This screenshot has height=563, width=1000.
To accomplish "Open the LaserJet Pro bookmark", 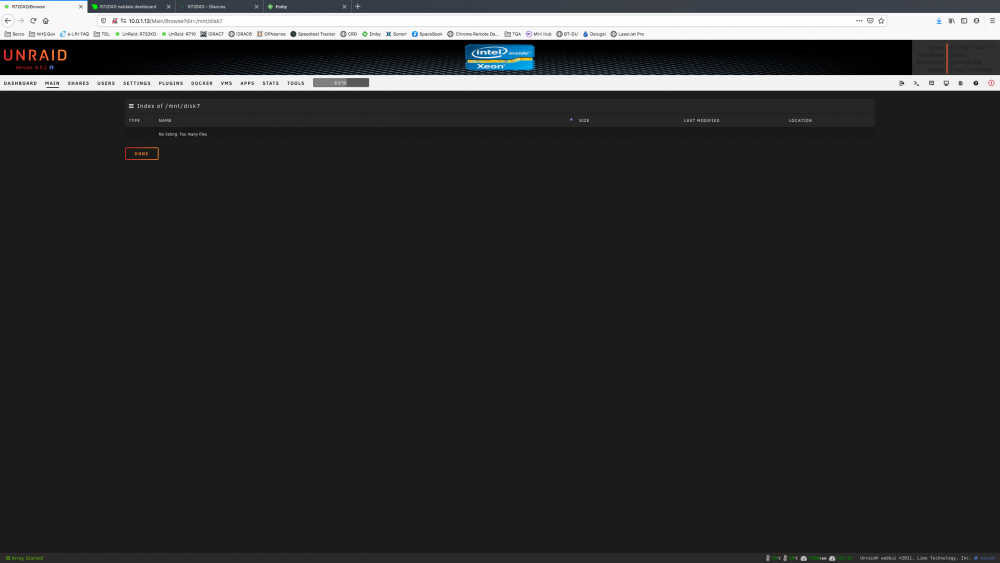I will [627, 34].
